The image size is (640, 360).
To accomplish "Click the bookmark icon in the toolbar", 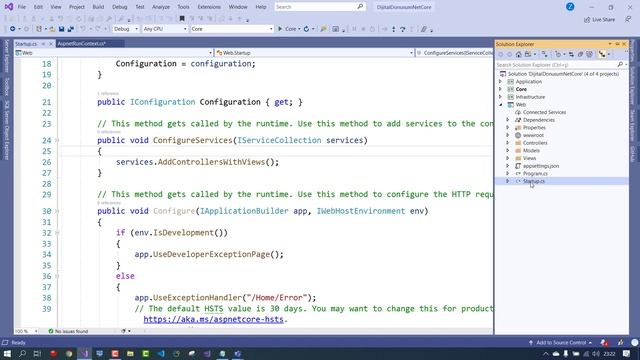I will pyautogui.click(x=182, y=18).
